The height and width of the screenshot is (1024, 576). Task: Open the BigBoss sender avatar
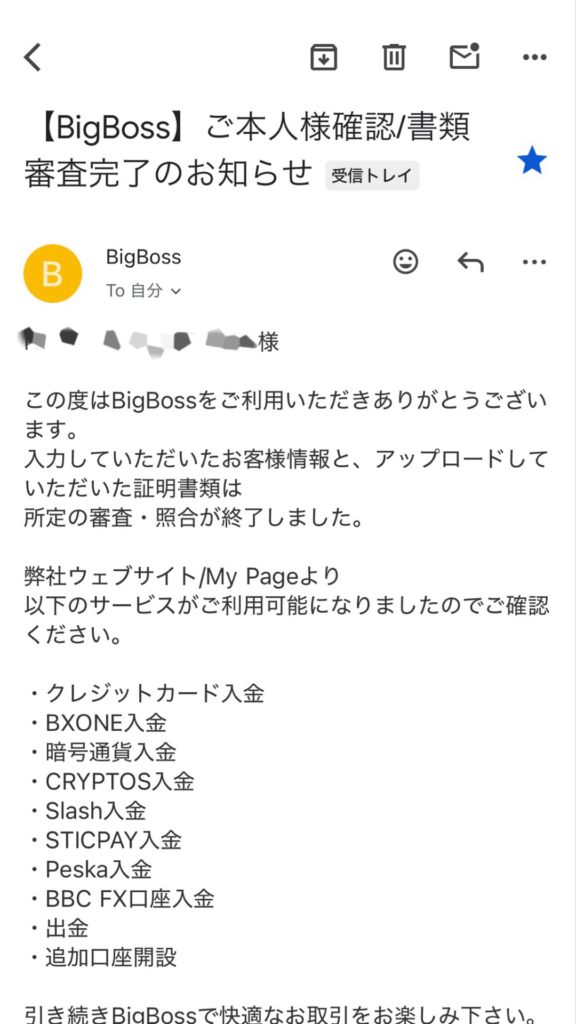coord(52,274)
